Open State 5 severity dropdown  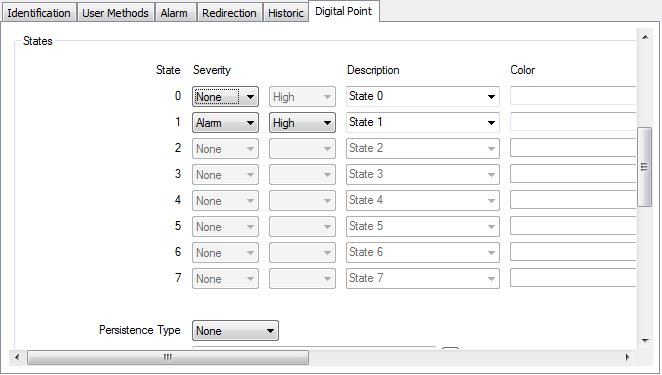coord(225,227)
